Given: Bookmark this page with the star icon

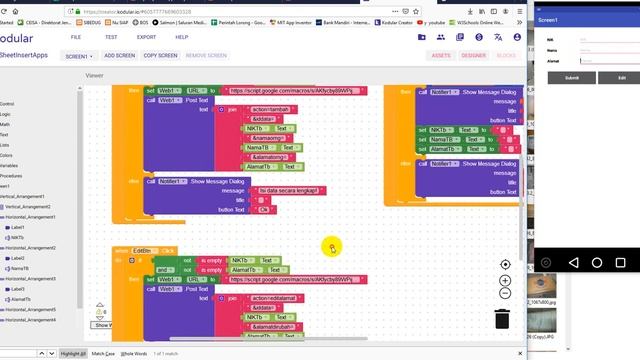Looking at the screenshot, I should [x=416, y=11].
